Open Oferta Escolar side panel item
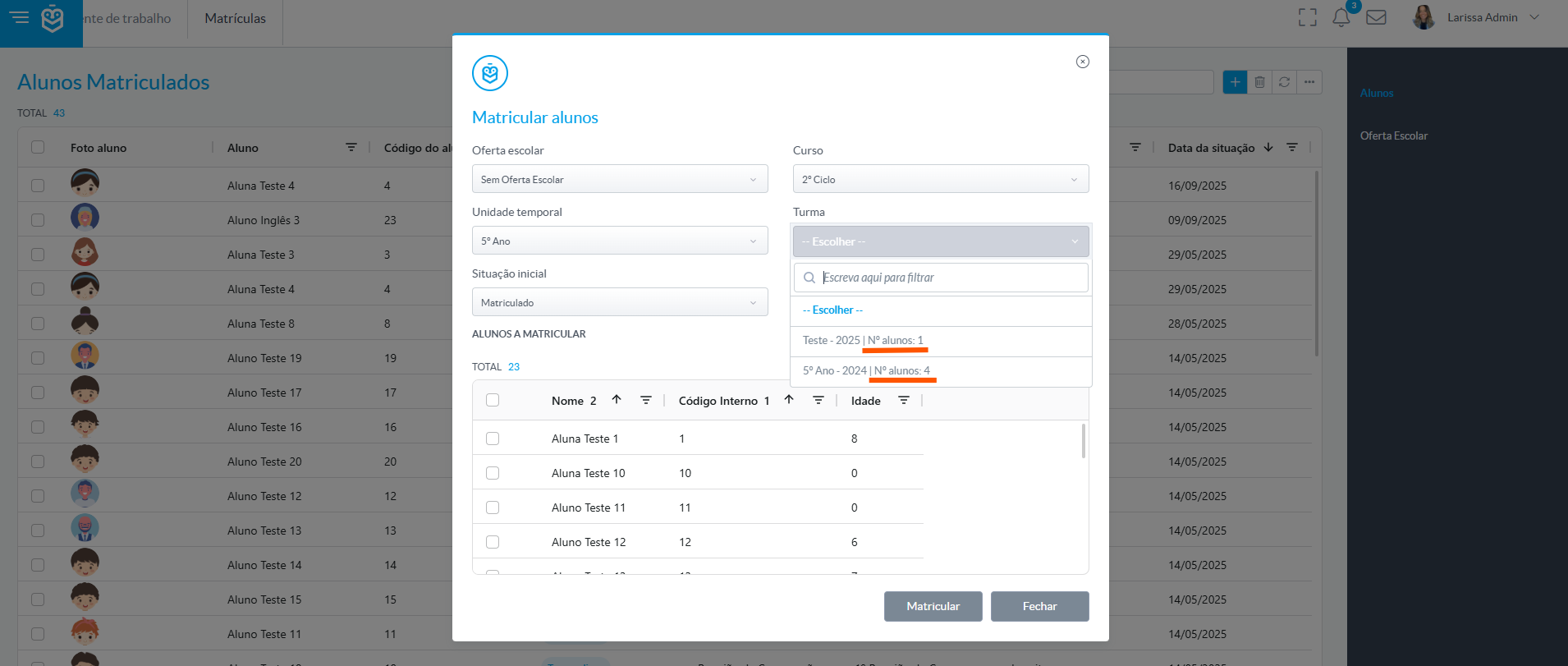The width and height of the screenshot is (1568, 666). click(1394, 135)
